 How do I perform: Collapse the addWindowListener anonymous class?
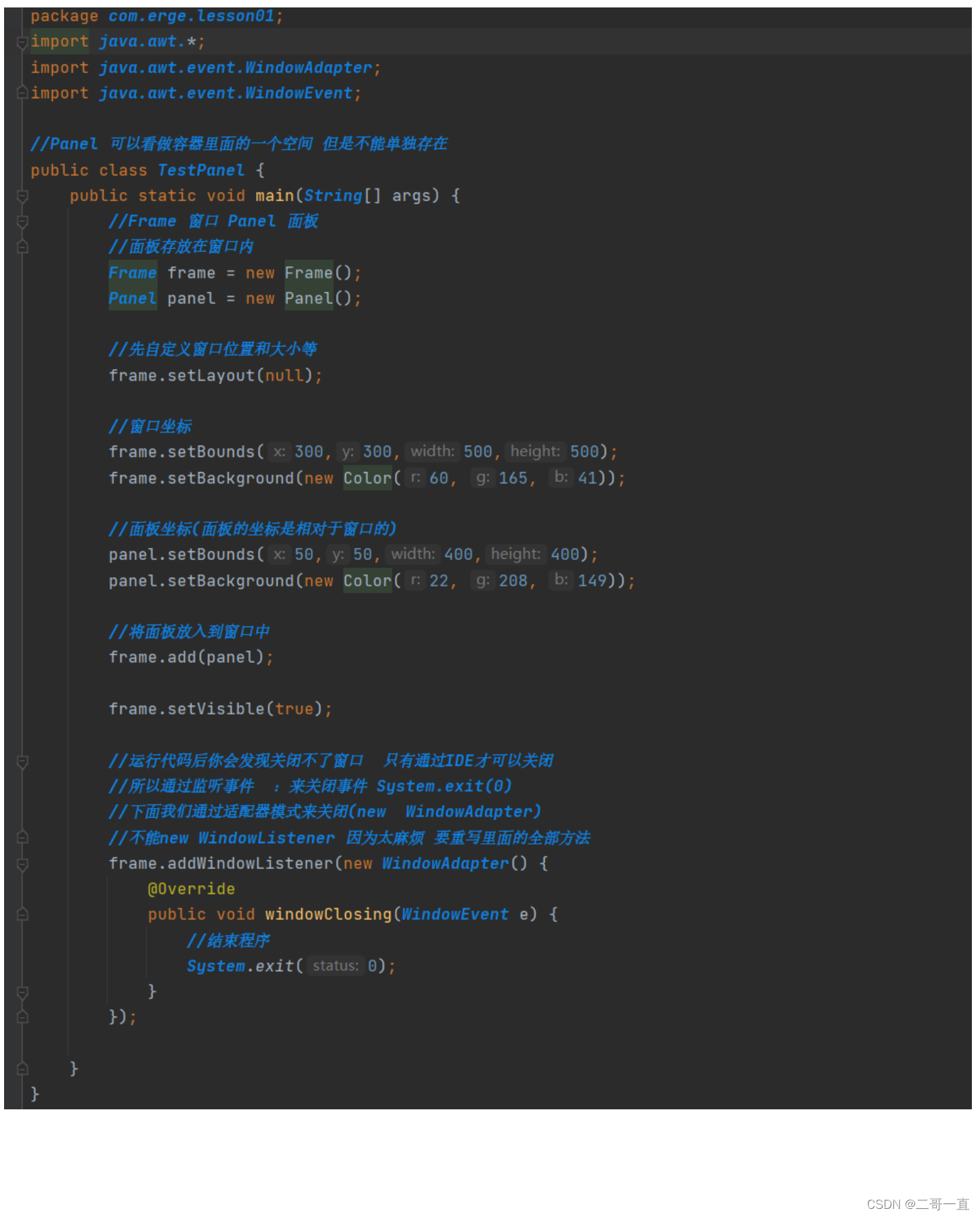coord(22,864)
